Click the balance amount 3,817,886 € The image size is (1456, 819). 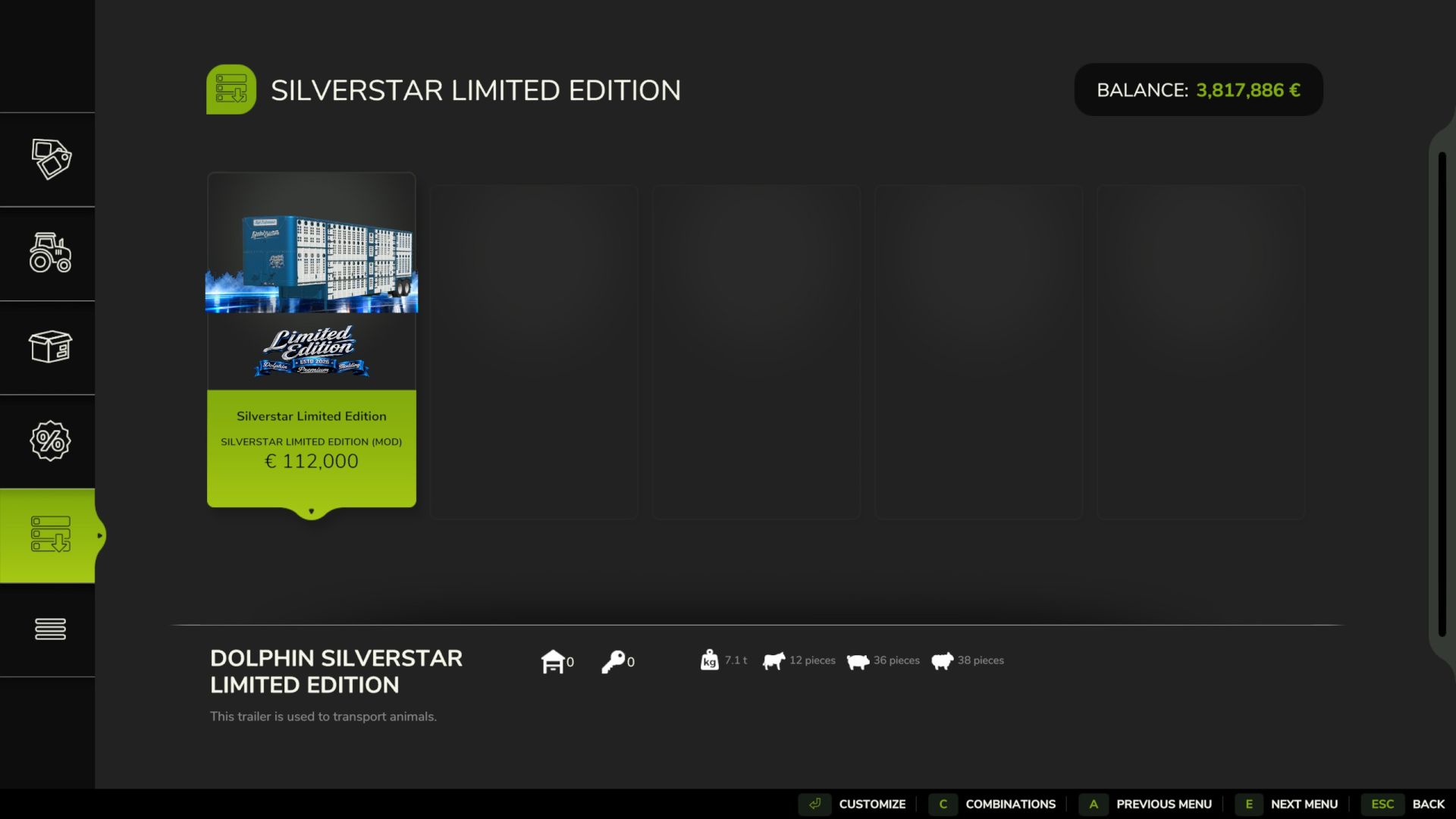click(1248, 90)
